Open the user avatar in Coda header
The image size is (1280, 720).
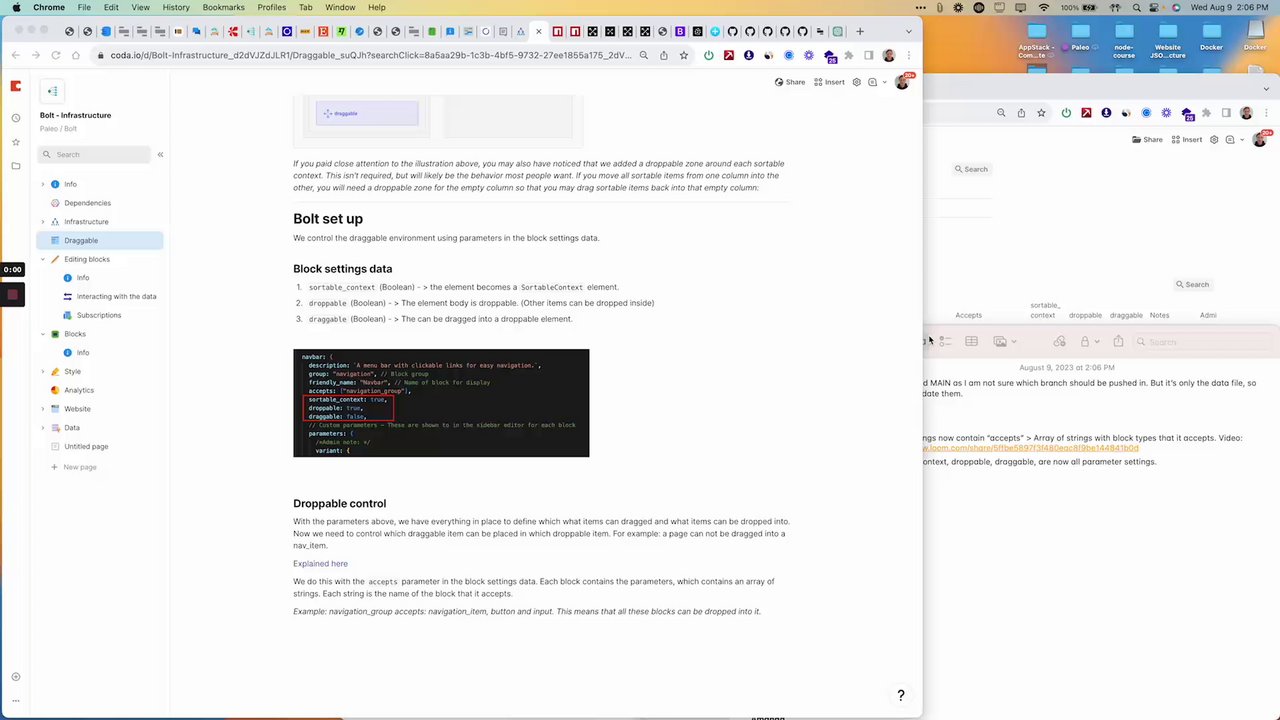pyautogui.click(x=902, y=82)
